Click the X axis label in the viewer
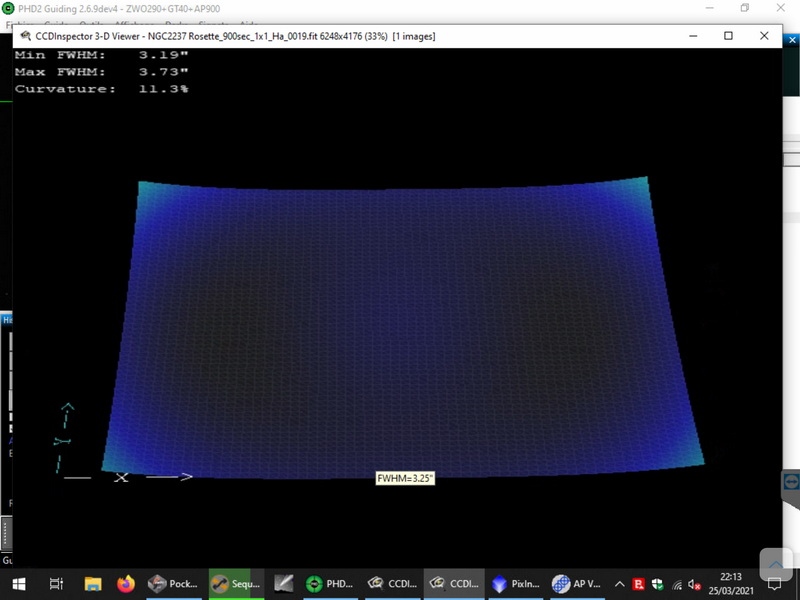 click(121, 478)
